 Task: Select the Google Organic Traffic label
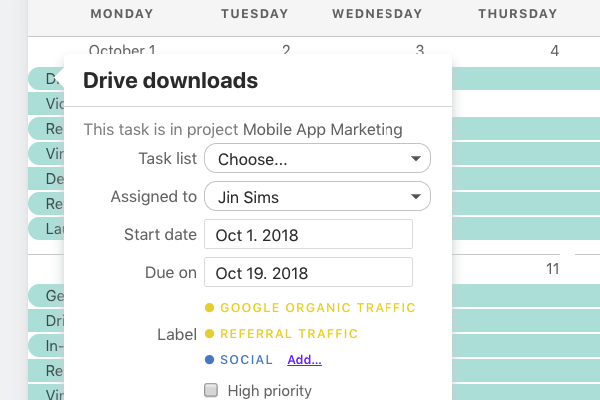tap(318, 308)
